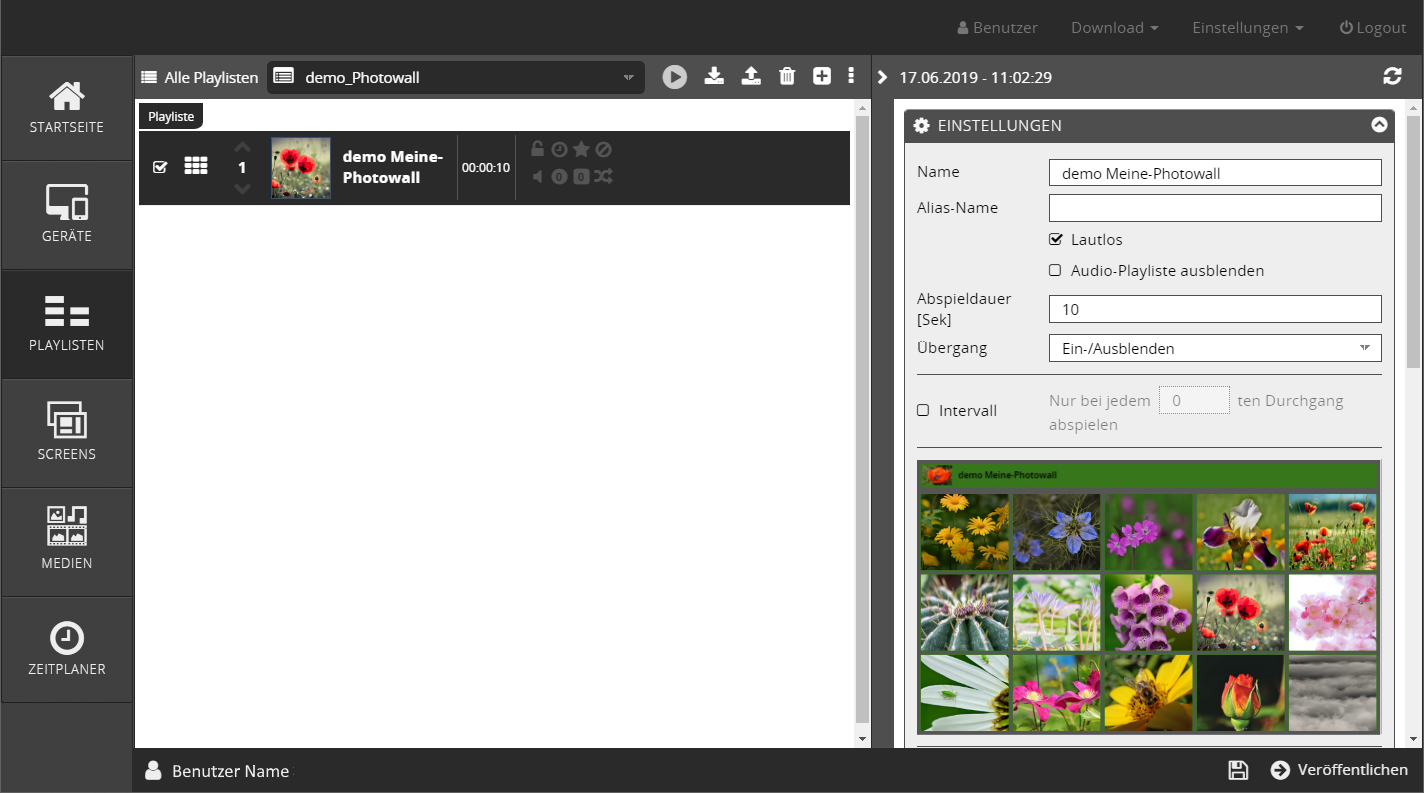Enable the Intervall checkbox
Viewport: 1424px width, 793px height.
[x=923, y=410]
